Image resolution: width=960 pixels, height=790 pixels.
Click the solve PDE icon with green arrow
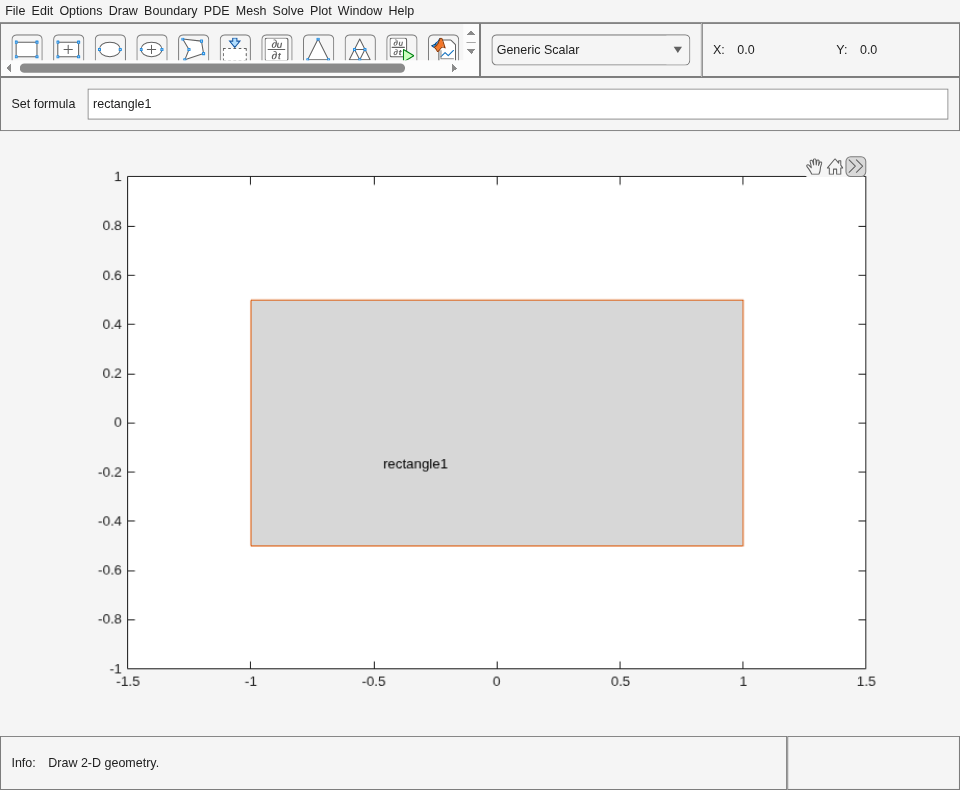tap(402, 48)
